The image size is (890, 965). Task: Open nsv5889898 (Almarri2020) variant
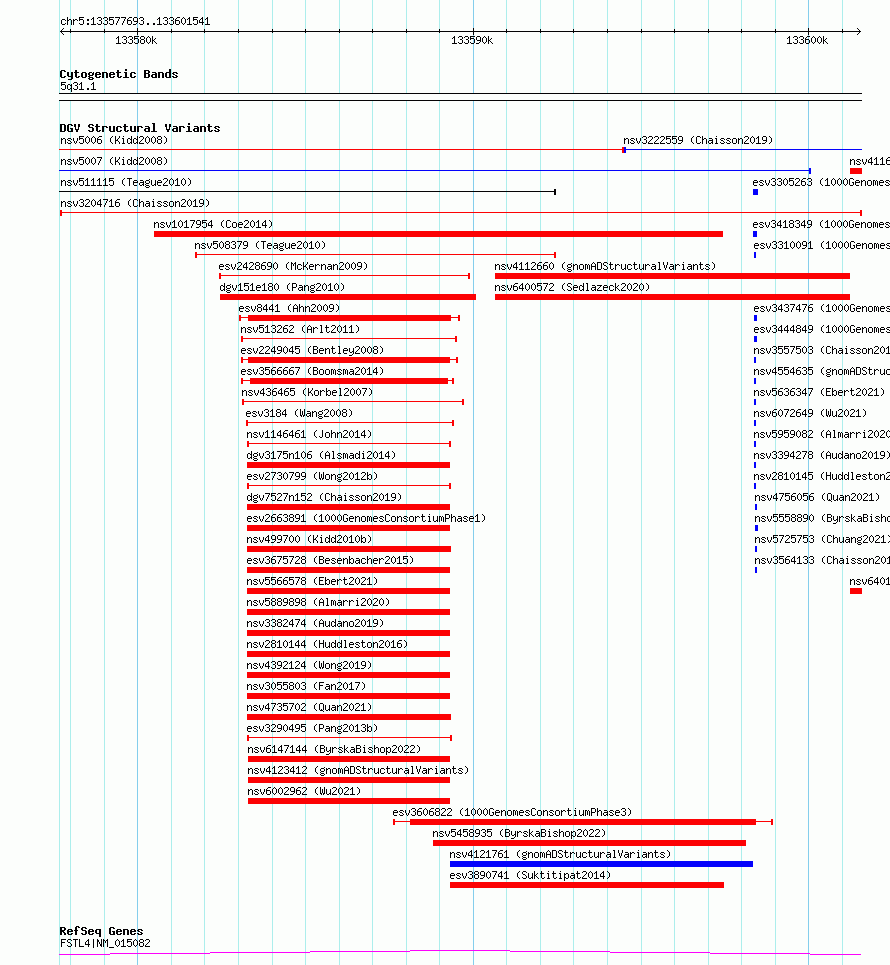click(318, 602)
